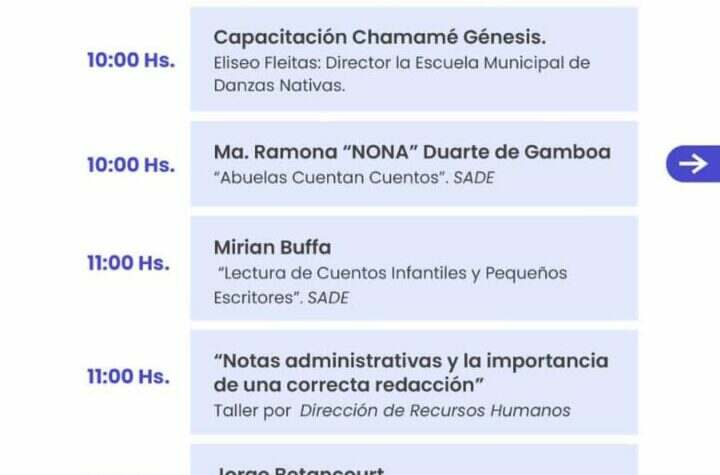Click the Dirección de Recursos Humanos text
The width and height of the screenshot is (720, 475).
435,410
